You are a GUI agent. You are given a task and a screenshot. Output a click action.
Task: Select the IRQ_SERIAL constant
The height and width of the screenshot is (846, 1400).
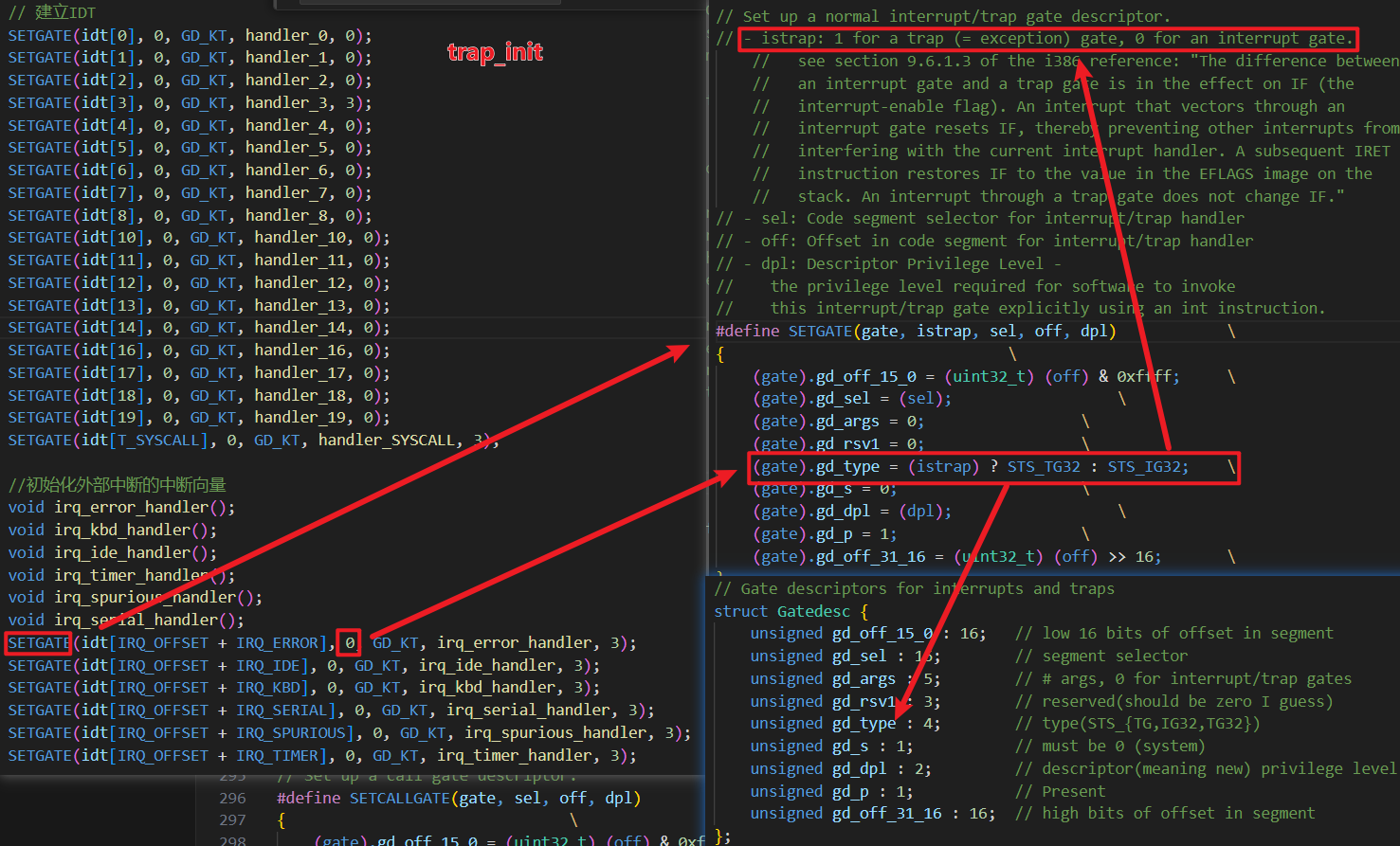tap(282, 710)
